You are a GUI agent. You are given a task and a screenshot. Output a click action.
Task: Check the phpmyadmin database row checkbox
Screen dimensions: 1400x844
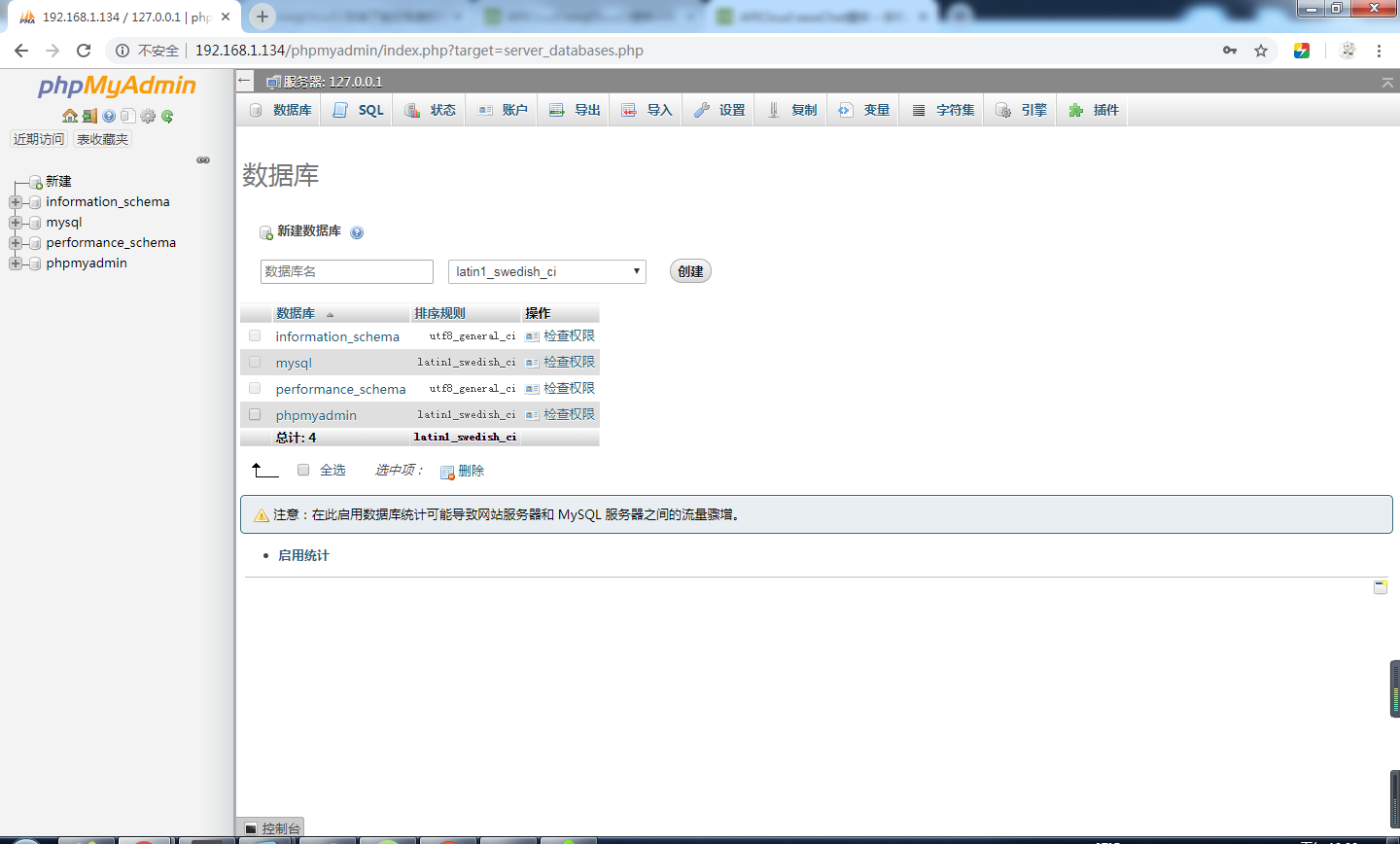255,414
